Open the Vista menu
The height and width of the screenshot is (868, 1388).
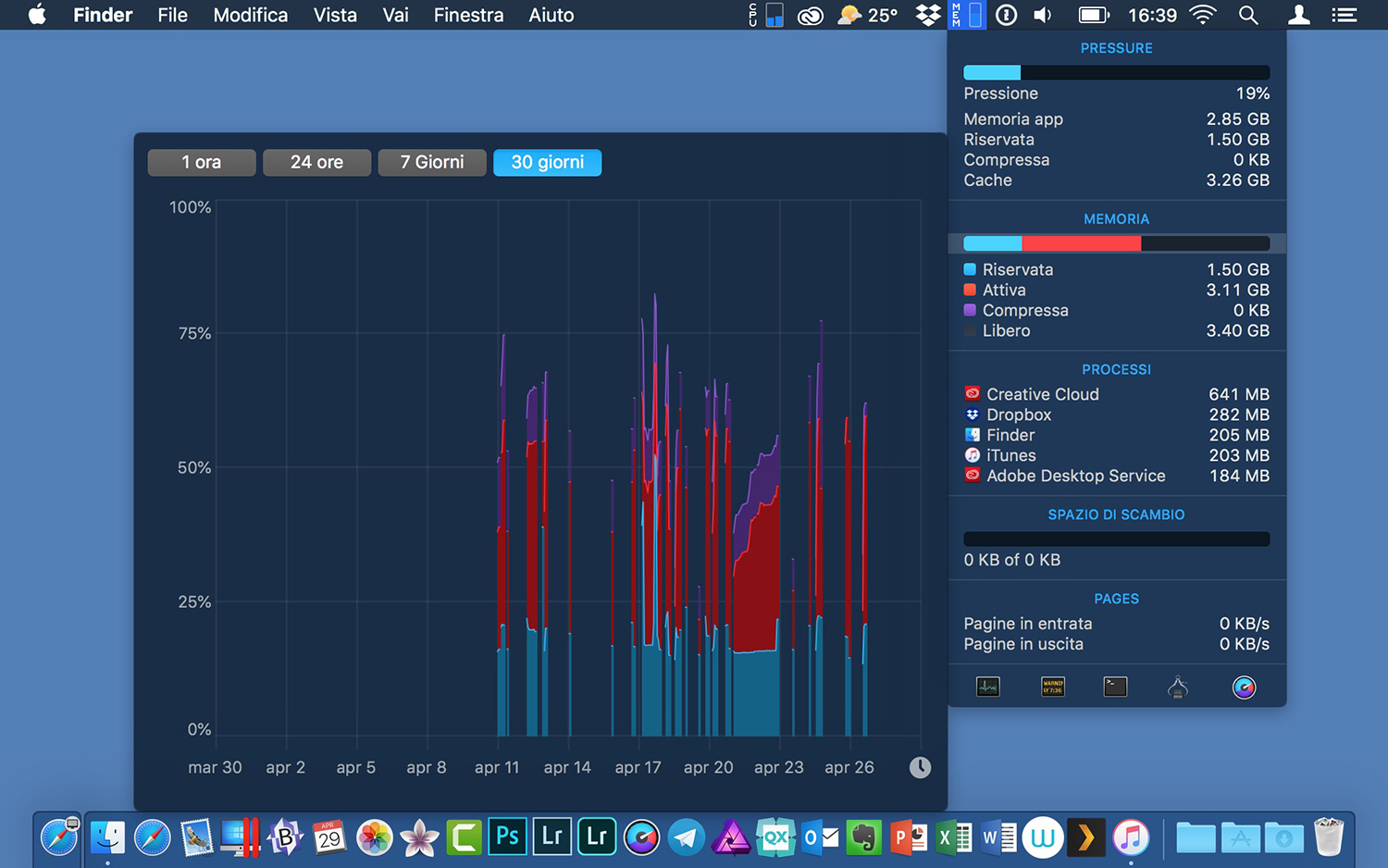point(335,15)
